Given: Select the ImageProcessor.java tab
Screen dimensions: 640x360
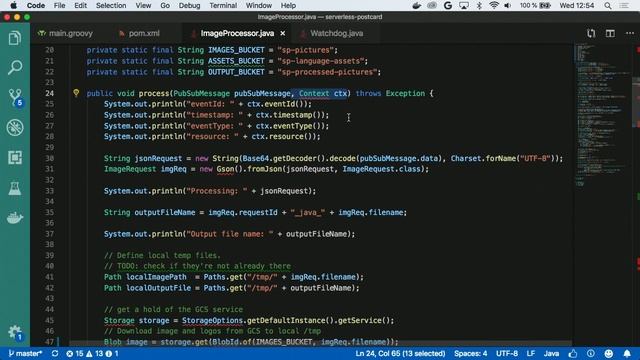Looking at the screenshot, I should (x=237, y=33).
